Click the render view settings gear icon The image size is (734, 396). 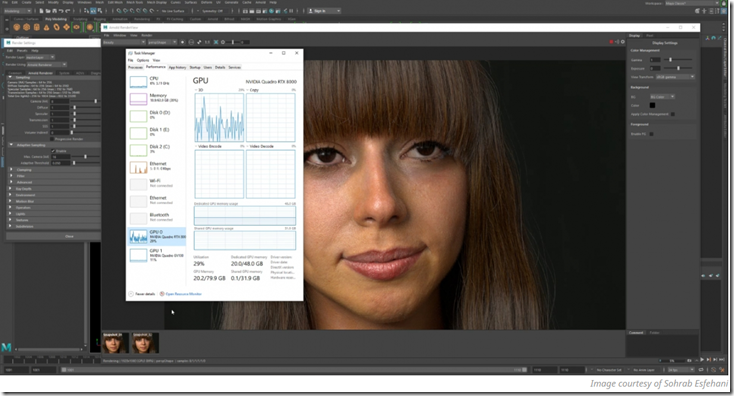pos(623,42)
